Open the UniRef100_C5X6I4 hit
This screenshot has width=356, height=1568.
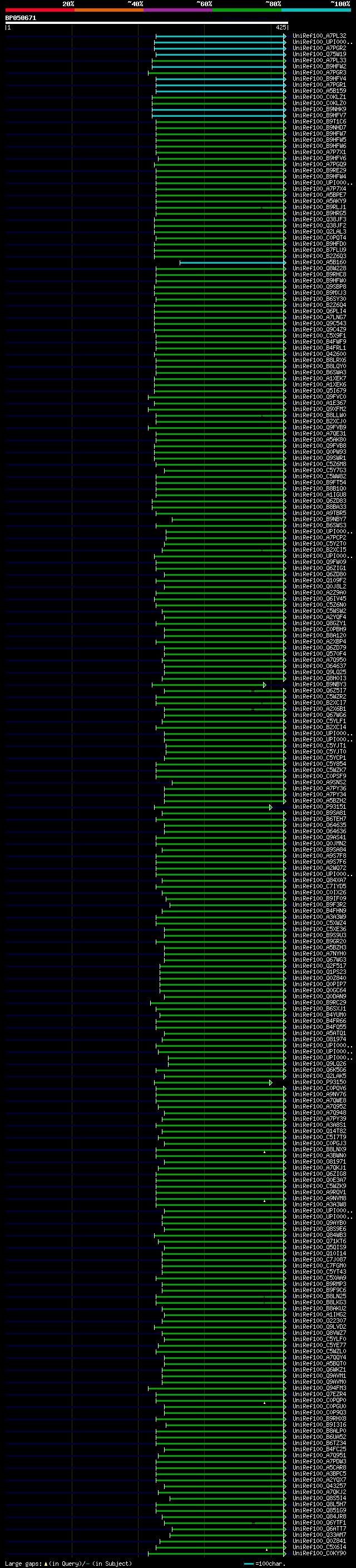[x=319, y=1547]
